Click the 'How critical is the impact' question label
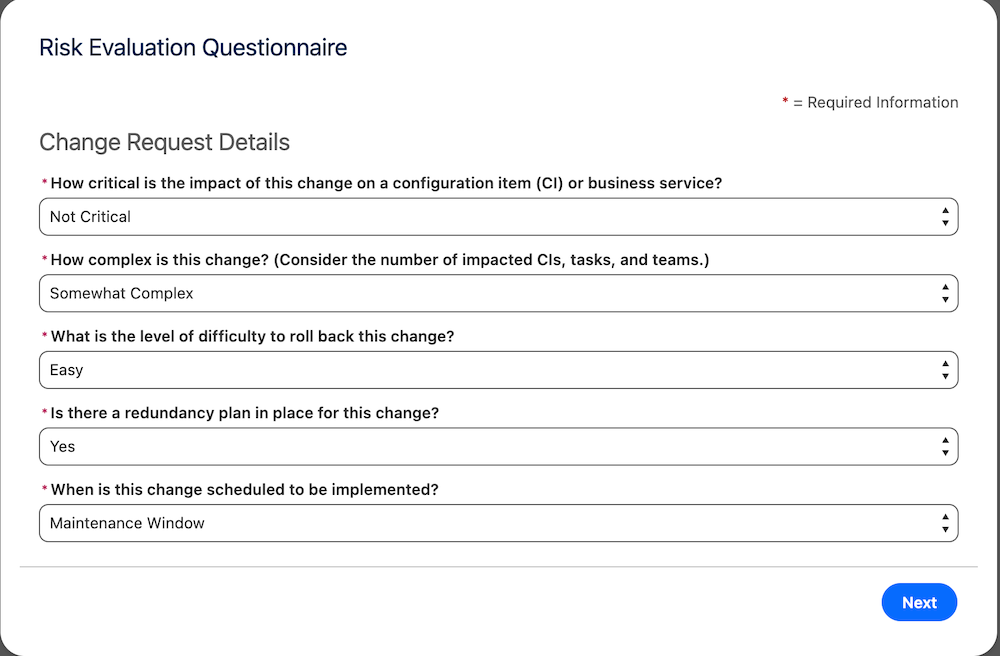 pos(386,183)
